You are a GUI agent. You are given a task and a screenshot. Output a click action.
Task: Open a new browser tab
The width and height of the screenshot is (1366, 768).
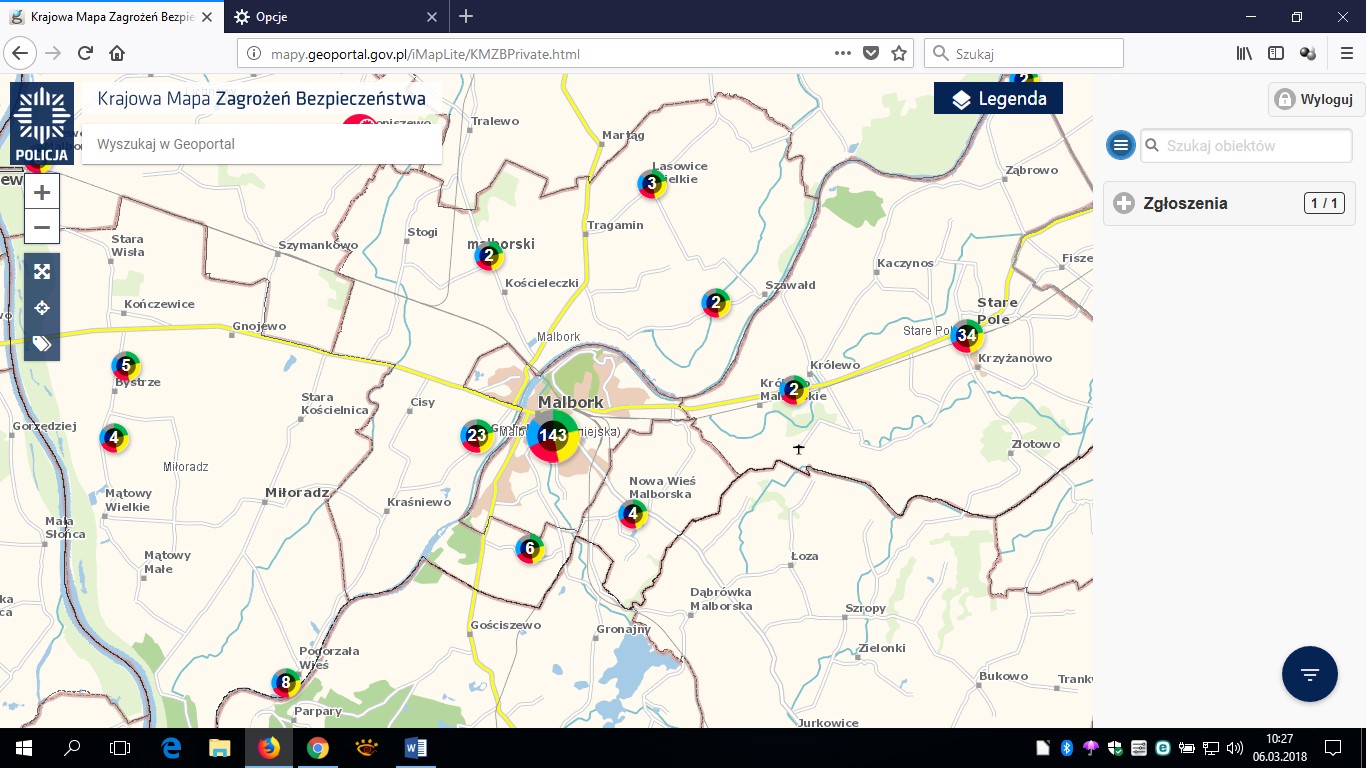coord(466,17)
